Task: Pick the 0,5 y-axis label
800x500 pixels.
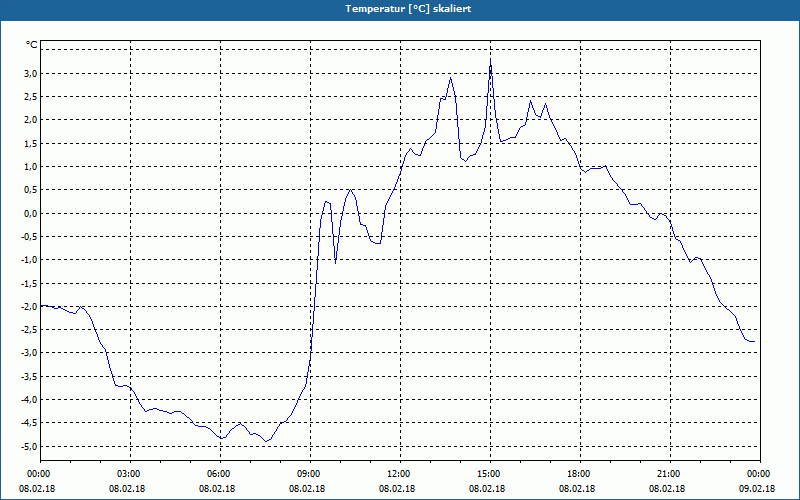Action: pyautogui.click(x=31, y=190)
